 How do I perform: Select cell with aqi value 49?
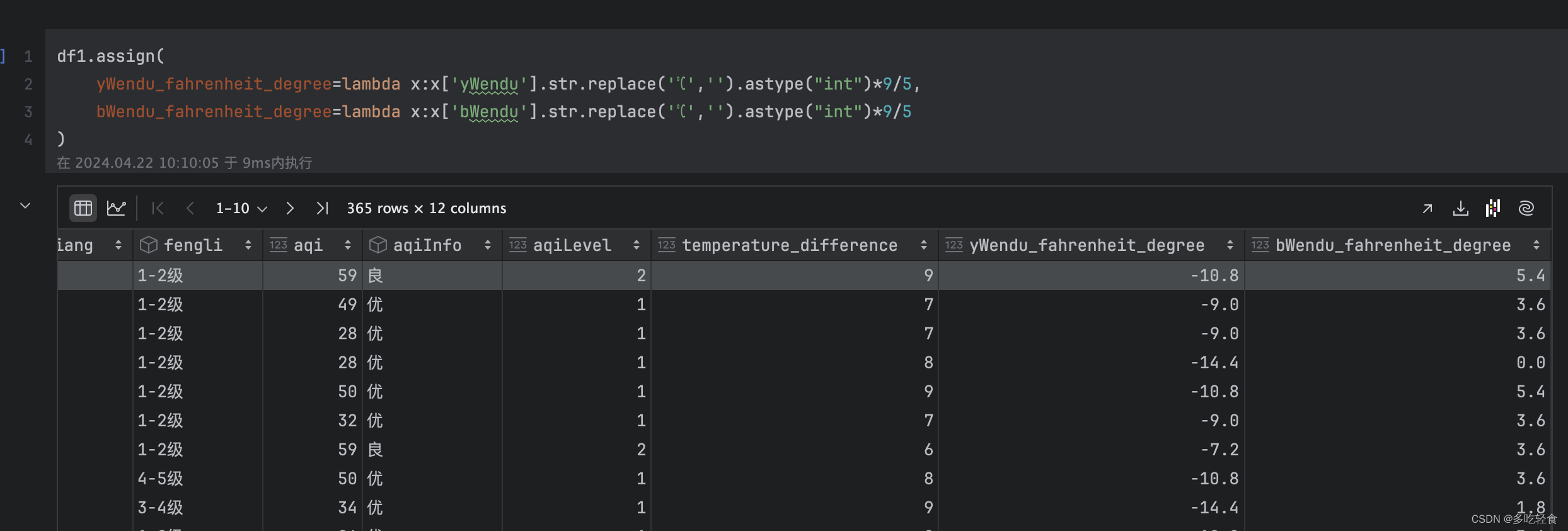pyautogui.click(x=313, y=305)
